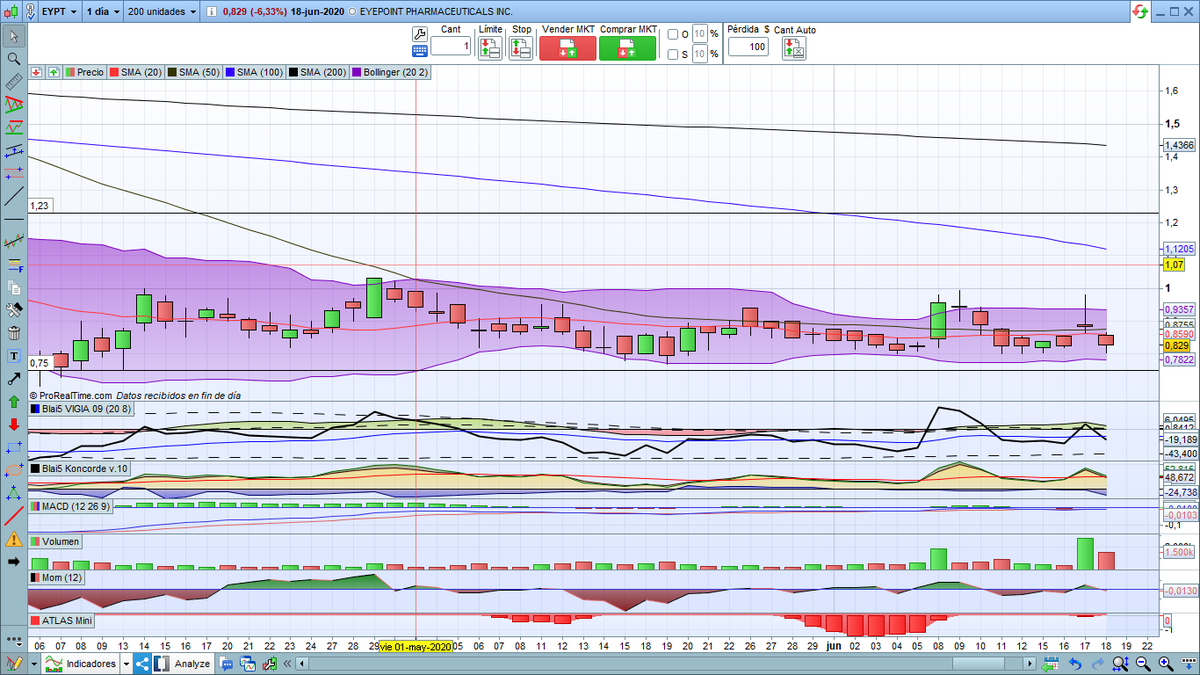Activate the magnifier zoom tool

[14, 59]
